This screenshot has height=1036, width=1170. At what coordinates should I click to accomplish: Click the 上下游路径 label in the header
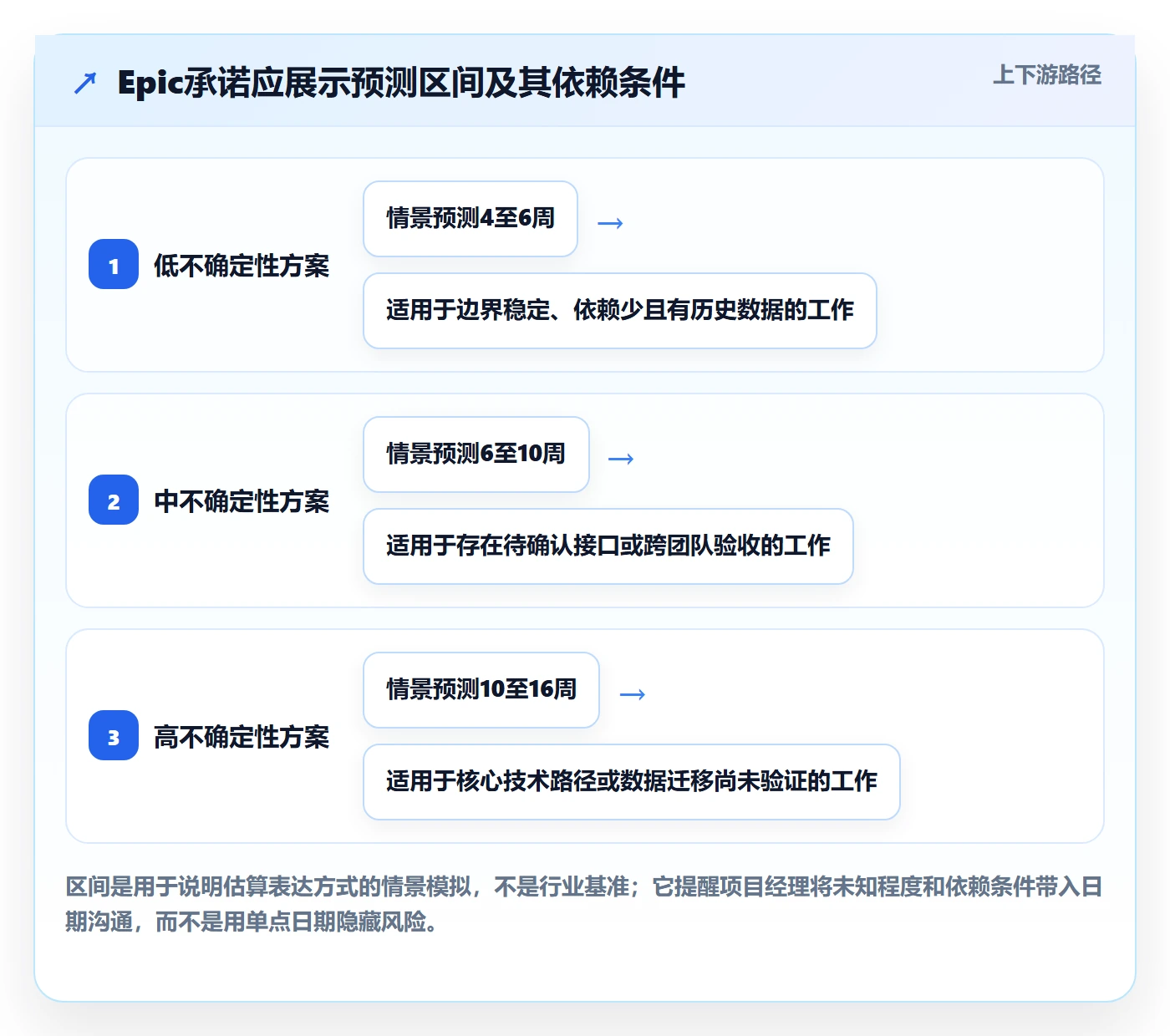click(x=1046, y=75)
